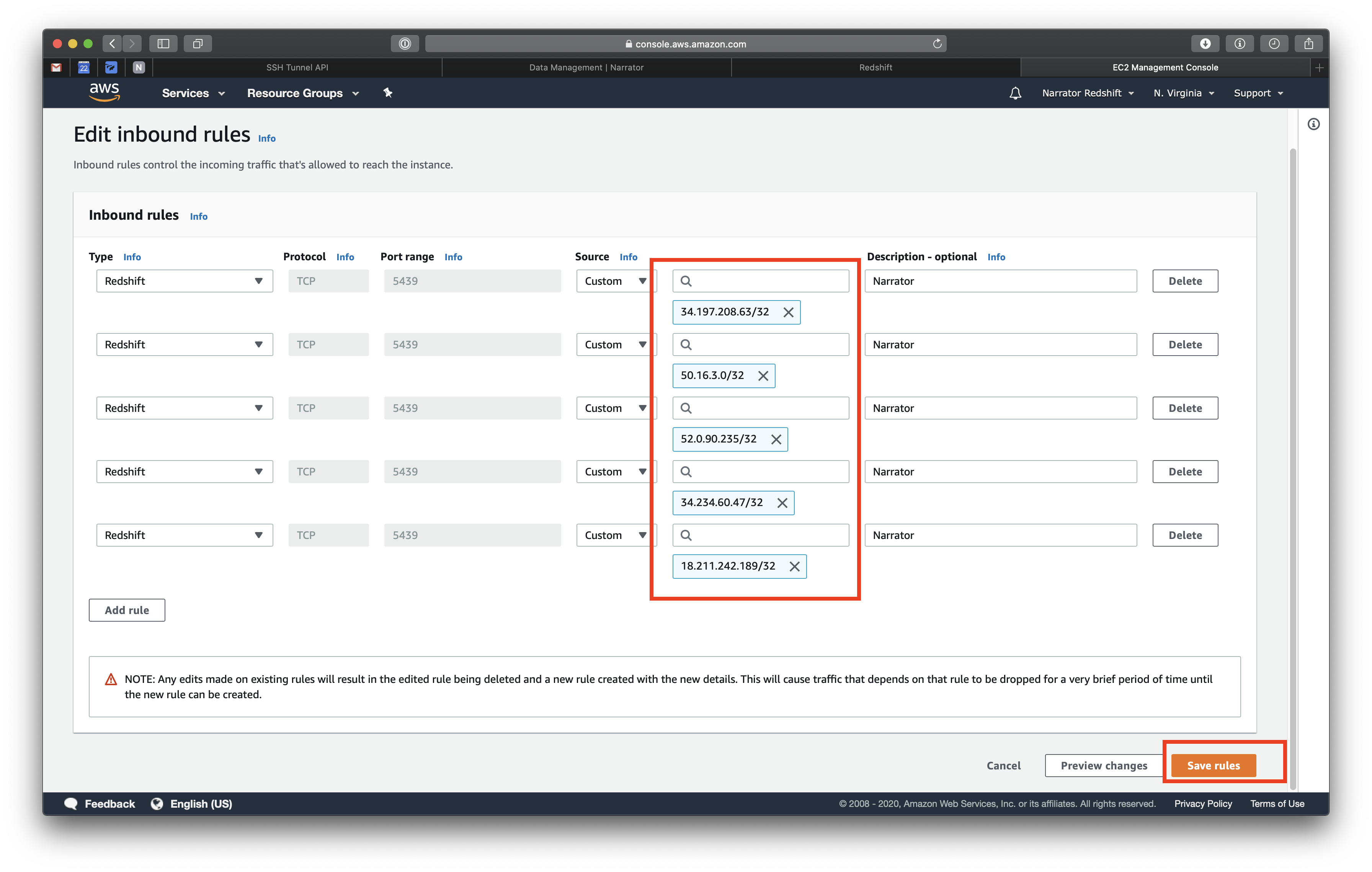Click the AWS logo home icon
The height and width of the screenshot is (872, 1372).
point(104,92)
